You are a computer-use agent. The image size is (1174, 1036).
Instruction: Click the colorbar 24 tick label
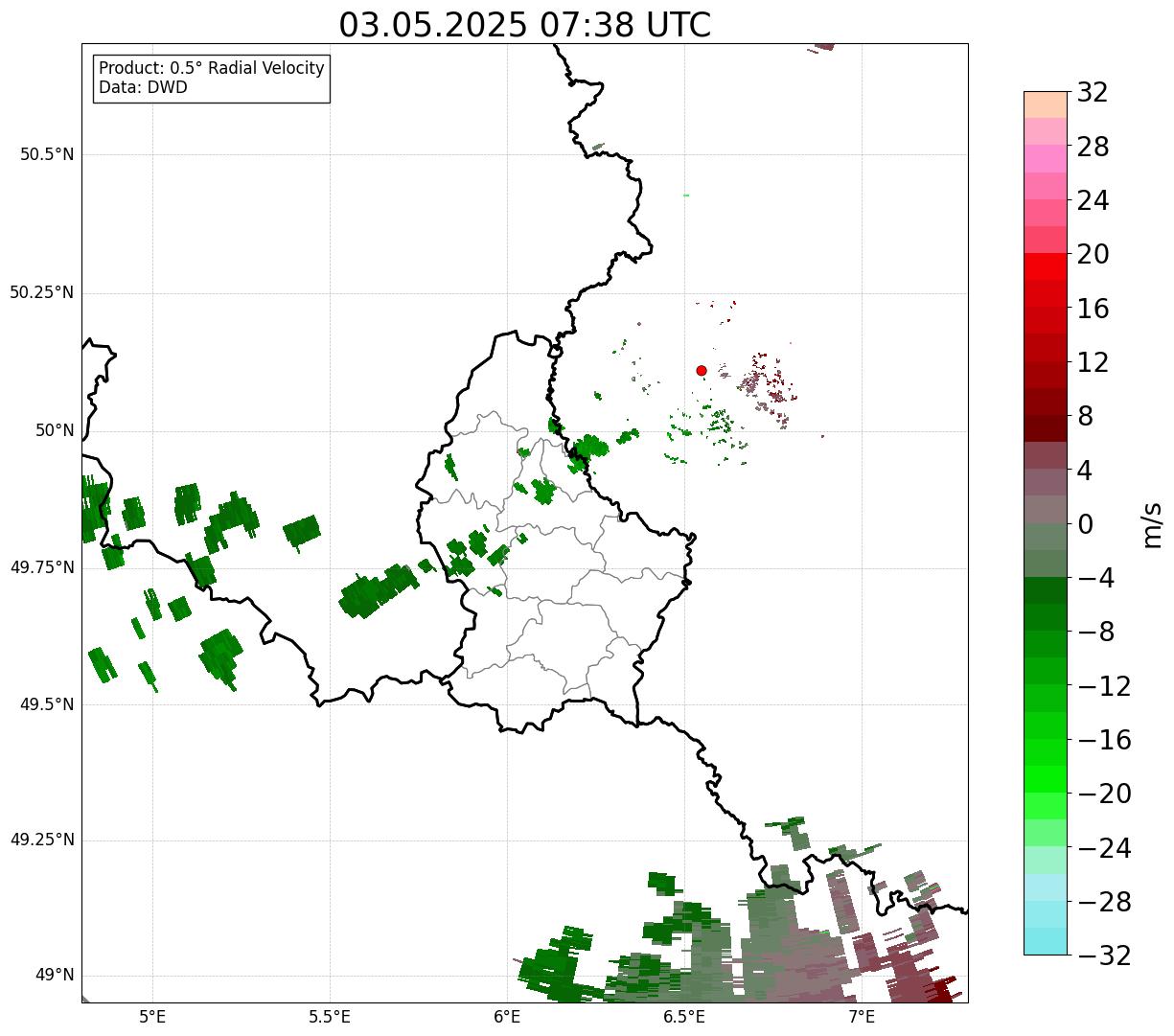(x=1093, y=201)
